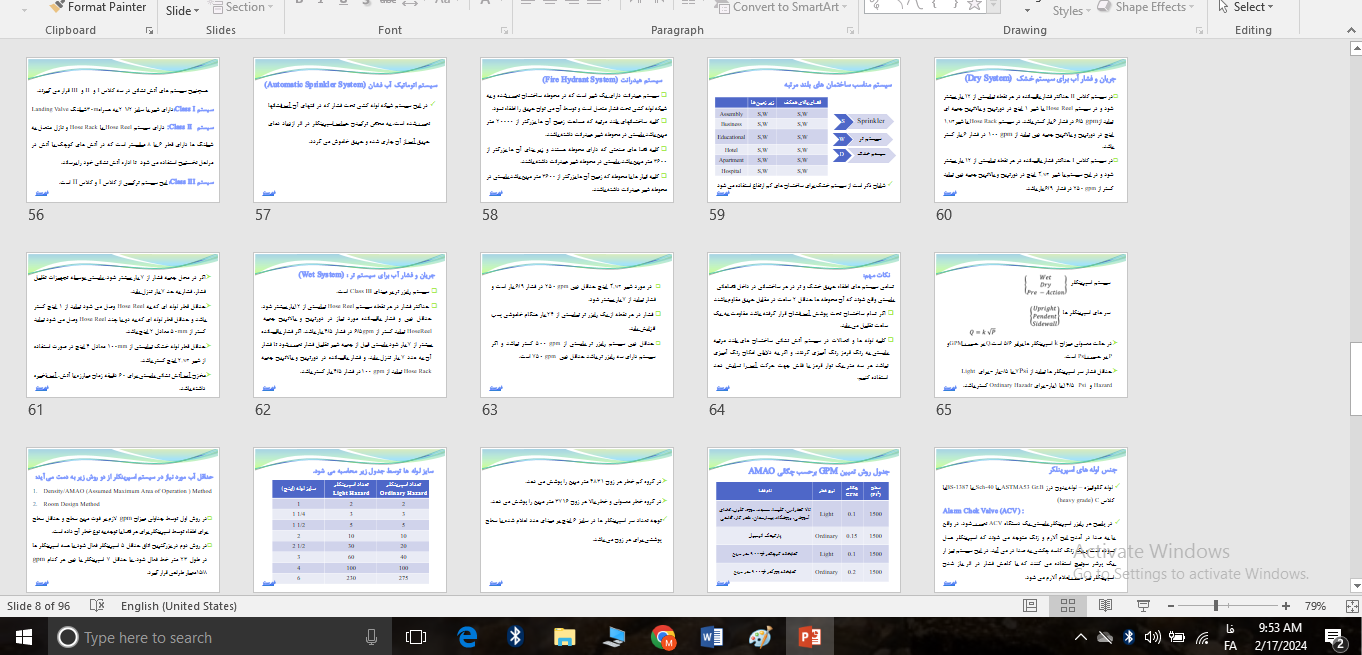This screenshot has width=1362, height=655.
Task: Select the slide thumbnail listing Density/AMAO Method
Action: pos(124,520)
